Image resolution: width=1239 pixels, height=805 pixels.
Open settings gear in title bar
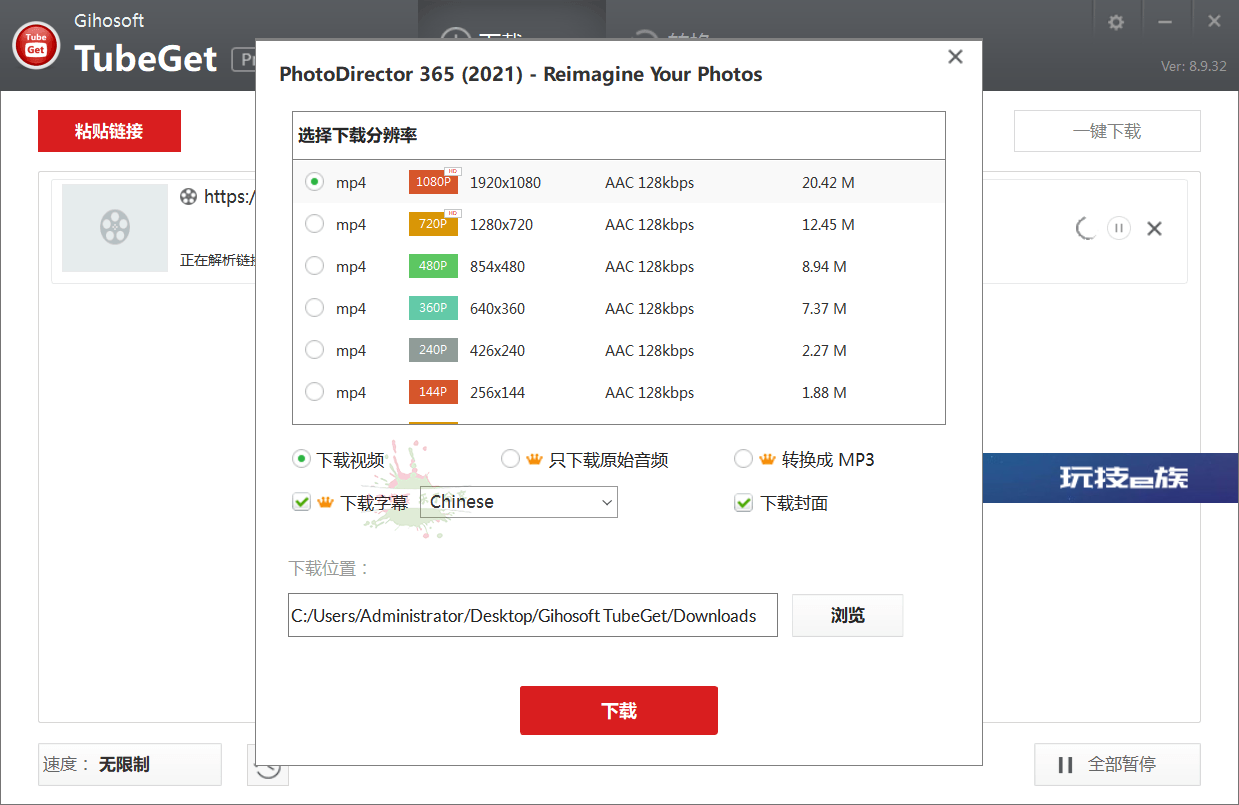pyautogui.click(x=1116, y=22)
